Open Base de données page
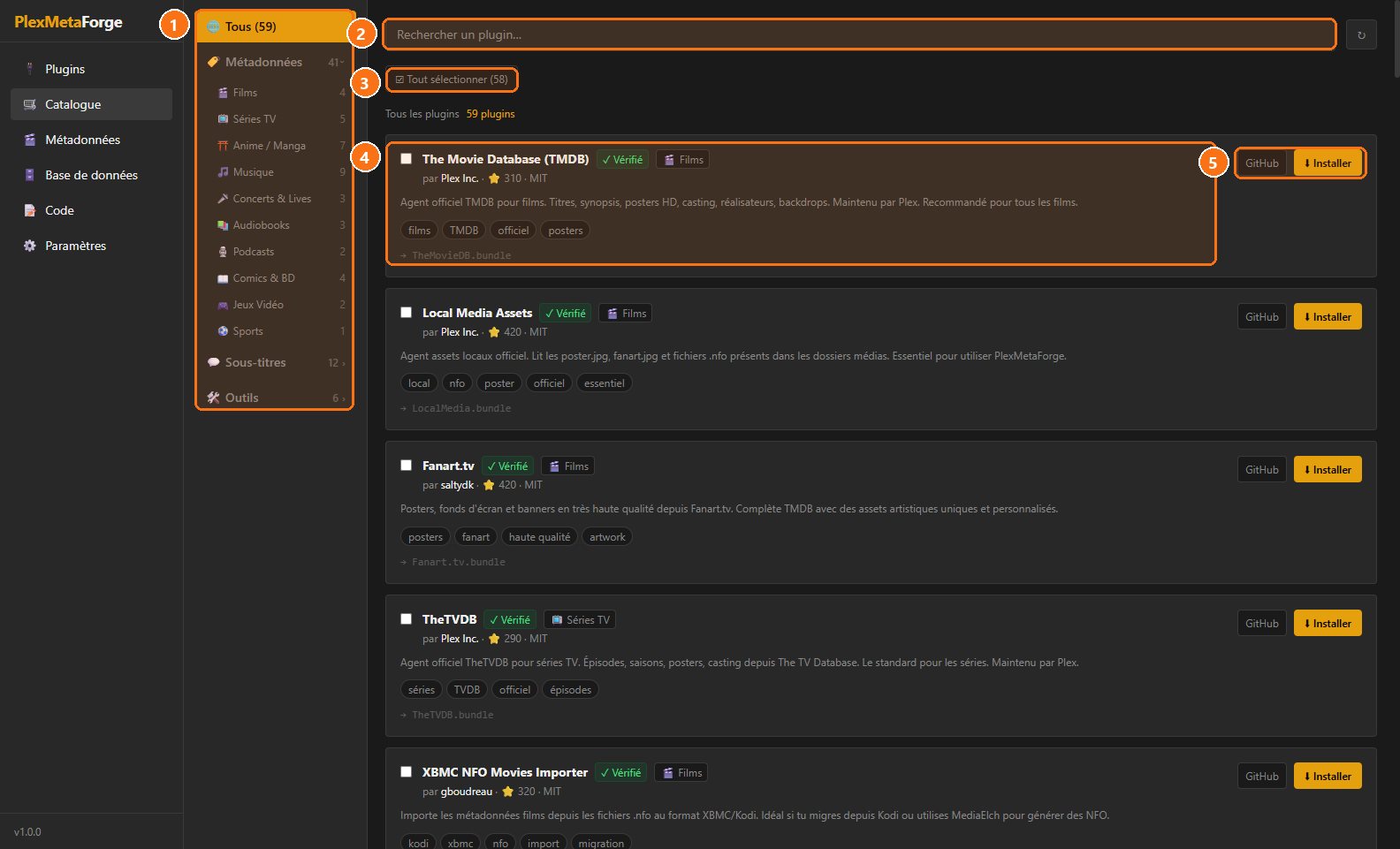This screenshot has width=1400, height=849. click(91, 175)
